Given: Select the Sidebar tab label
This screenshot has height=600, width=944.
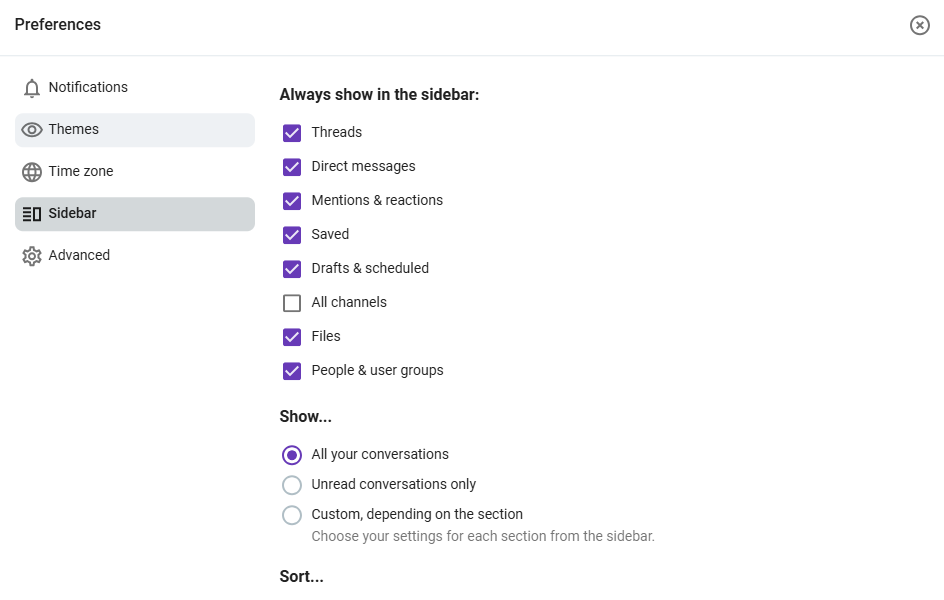Looking at the screenshot, I should click(x=72, y=214).
